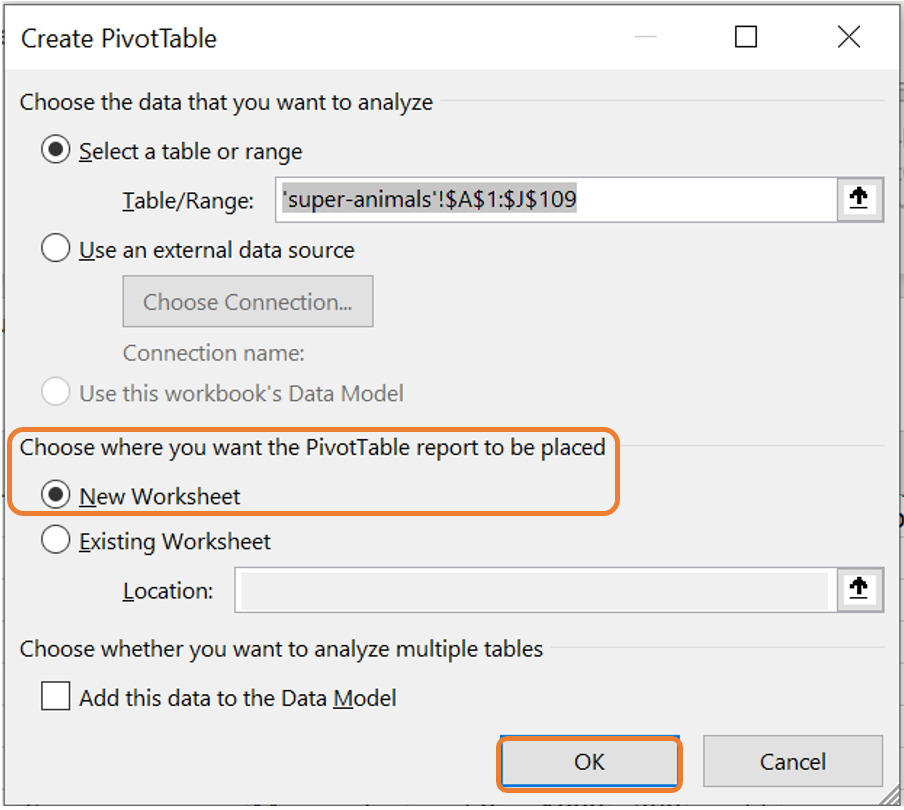Click the grayed-out minimize dash in title bar
The image size is (904, 810).
646,37
